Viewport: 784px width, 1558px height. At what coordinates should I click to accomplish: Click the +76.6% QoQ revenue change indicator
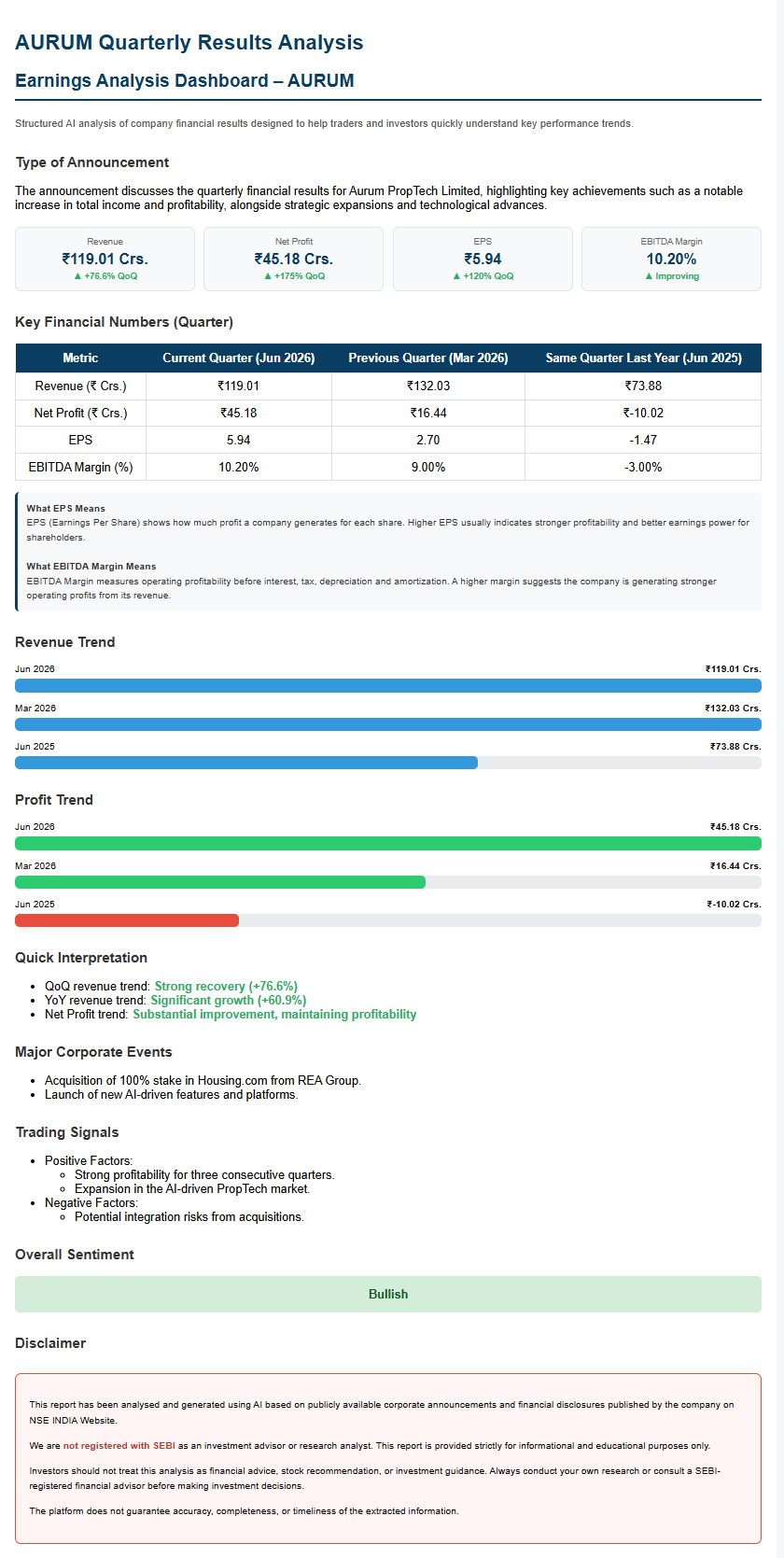(105, 276)
